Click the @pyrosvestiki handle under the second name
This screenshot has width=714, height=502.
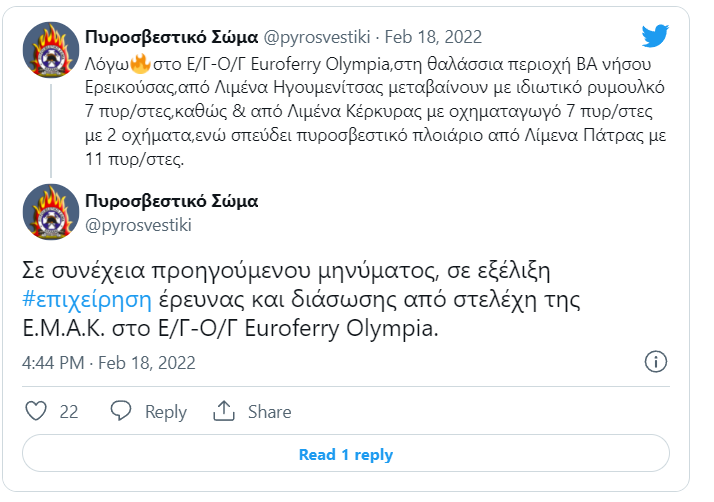point(134,225)
